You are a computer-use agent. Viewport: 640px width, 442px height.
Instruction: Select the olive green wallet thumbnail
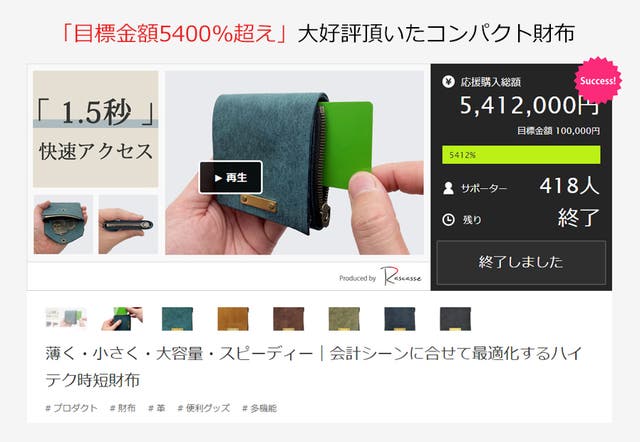pos(344,318)
